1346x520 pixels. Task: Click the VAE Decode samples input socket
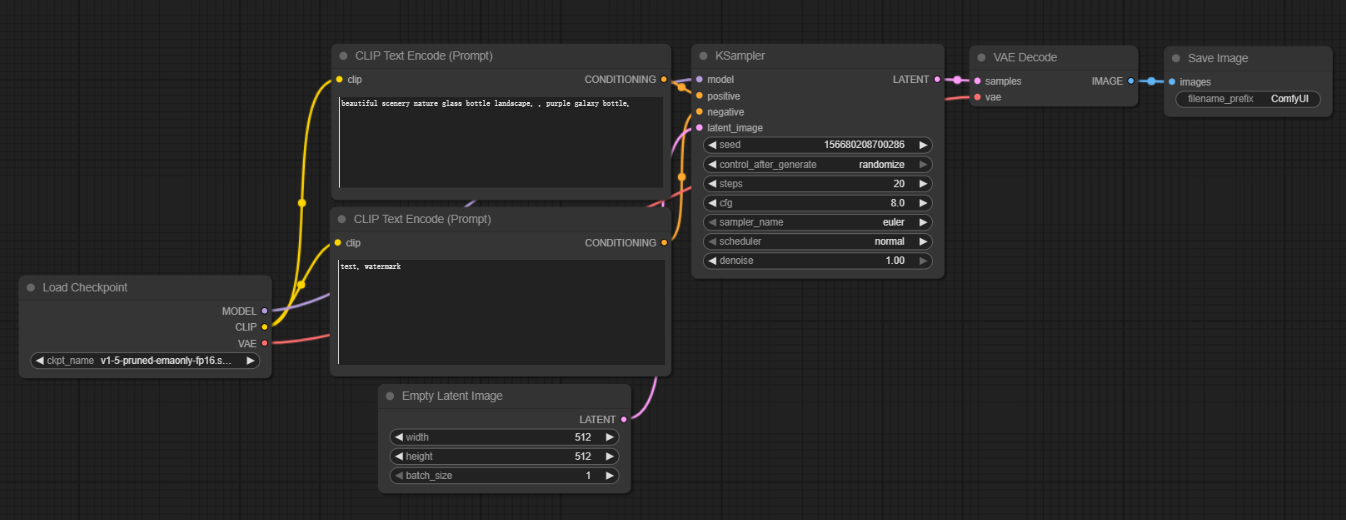[x=977, y=81]
